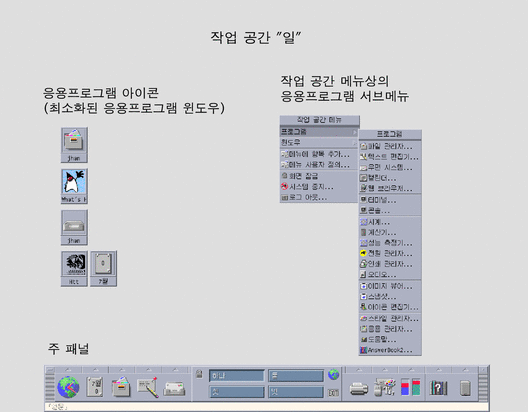Restore minimized file manager icon top 'jhan'
Screen dimensions: 528x412
click(x=74, y=145)
